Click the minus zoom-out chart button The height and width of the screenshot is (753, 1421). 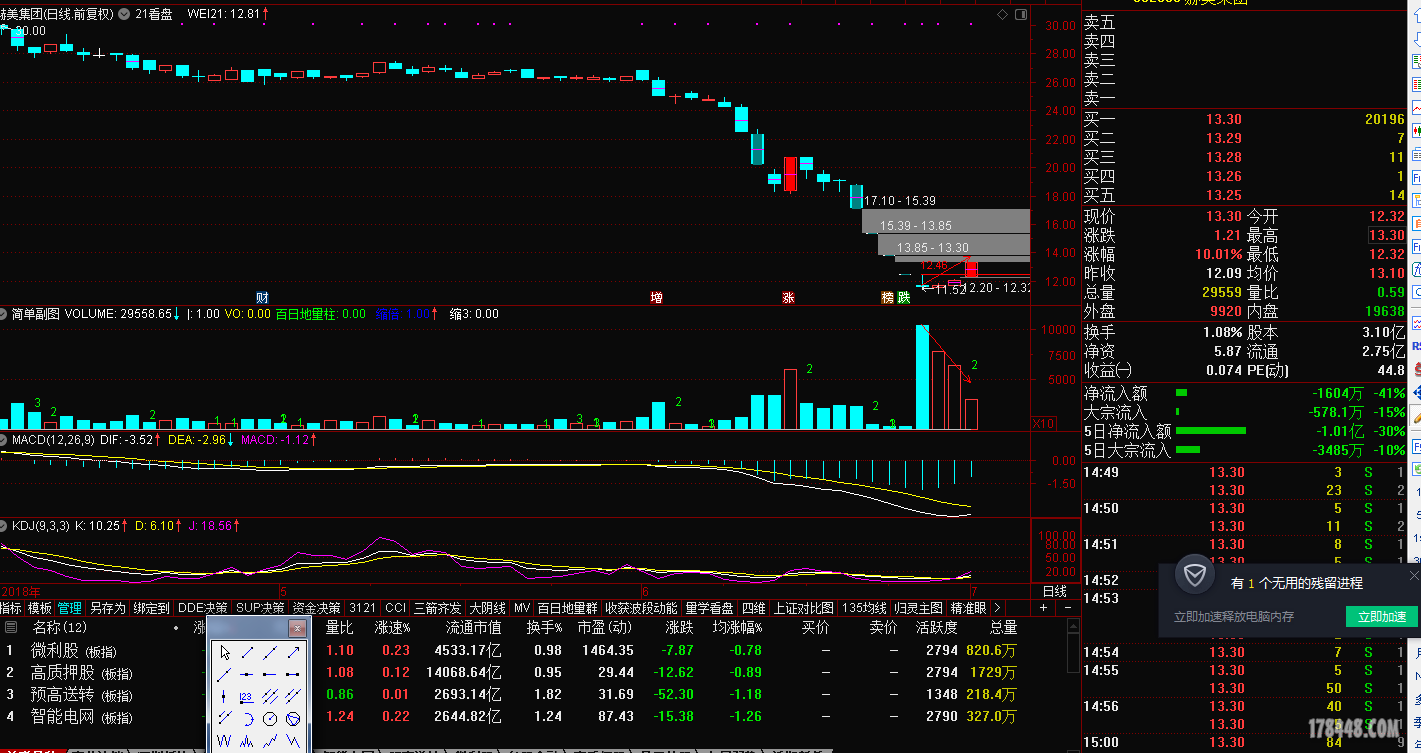coord(1067,607)
